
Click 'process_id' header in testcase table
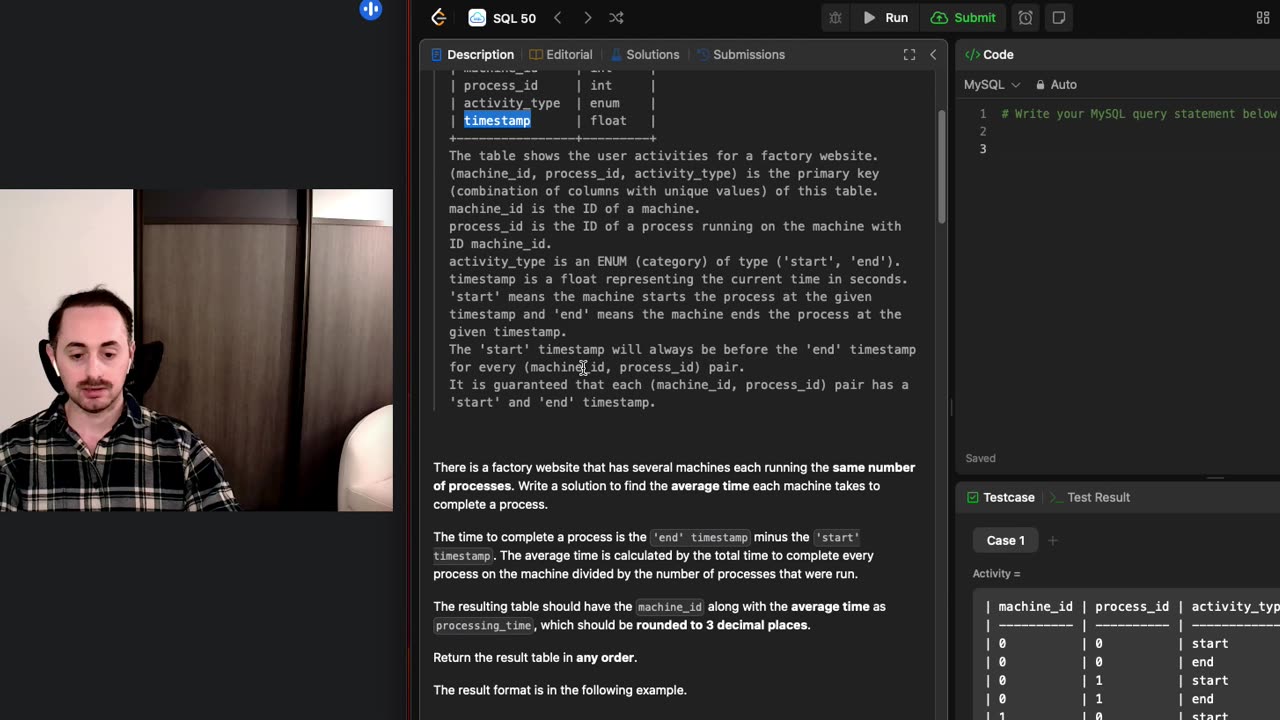coord(1132,607)
